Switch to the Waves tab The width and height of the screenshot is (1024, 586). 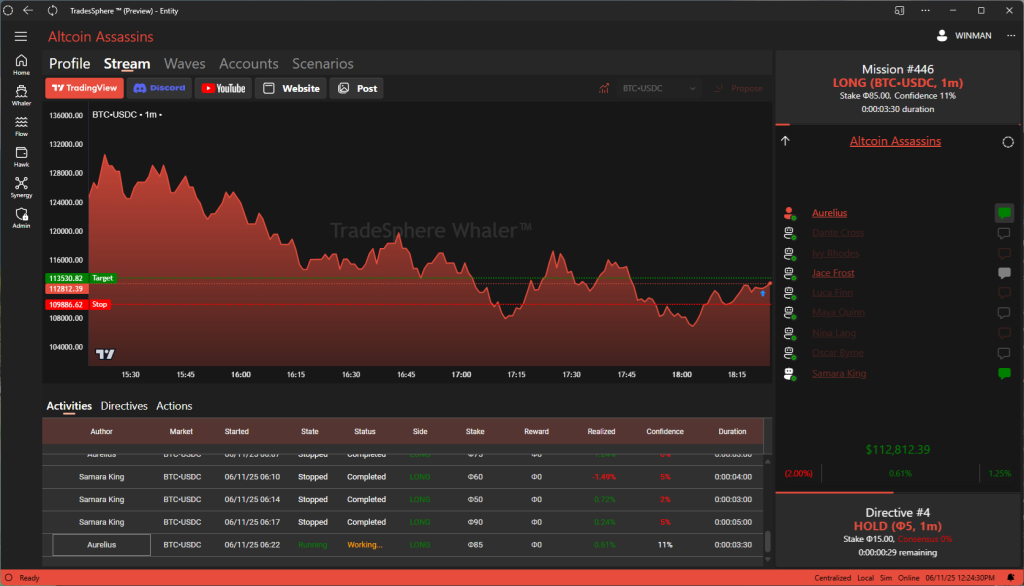pos(184,64)
